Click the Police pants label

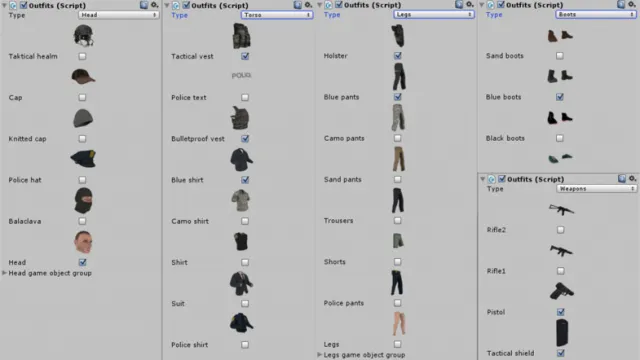pyautogui.click(x=344, y=303)
